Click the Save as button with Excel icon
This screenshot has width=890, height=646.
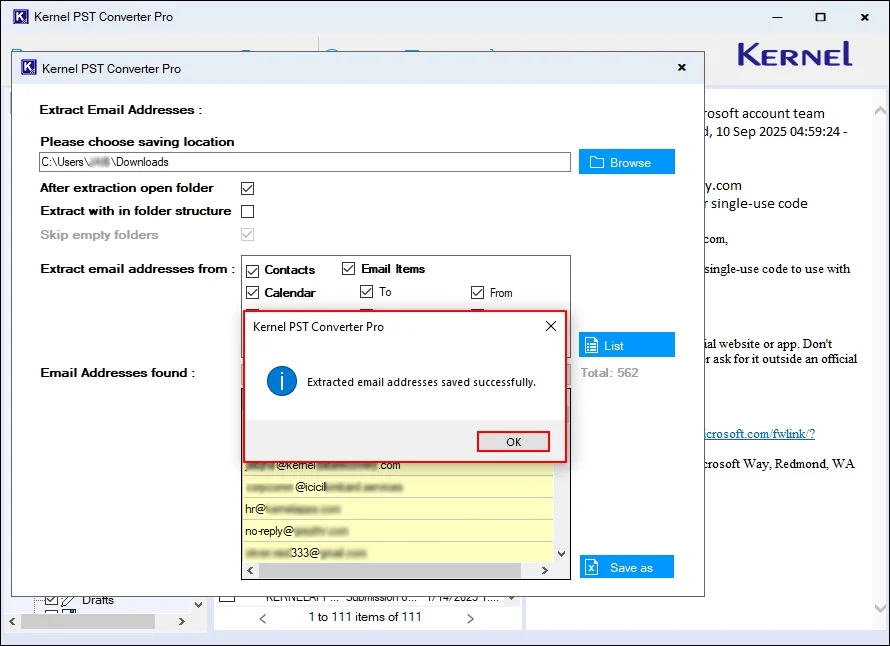(x=626, y=567)
